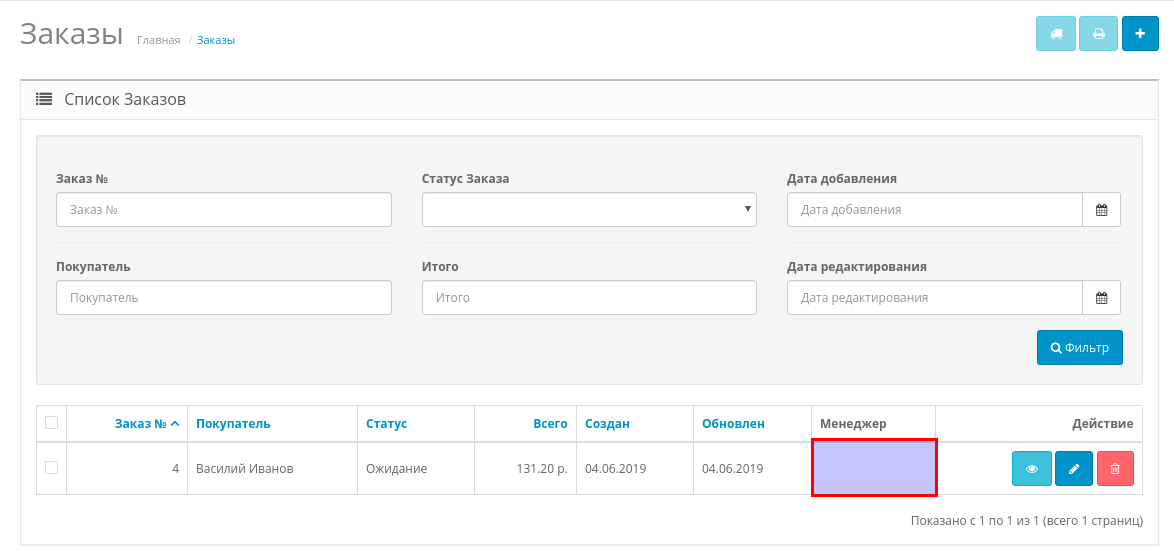Open calendar for Дата добавления
The width and height of the screenshot is (1174, 554).
pyautogui.click(x=1101, y=210)
